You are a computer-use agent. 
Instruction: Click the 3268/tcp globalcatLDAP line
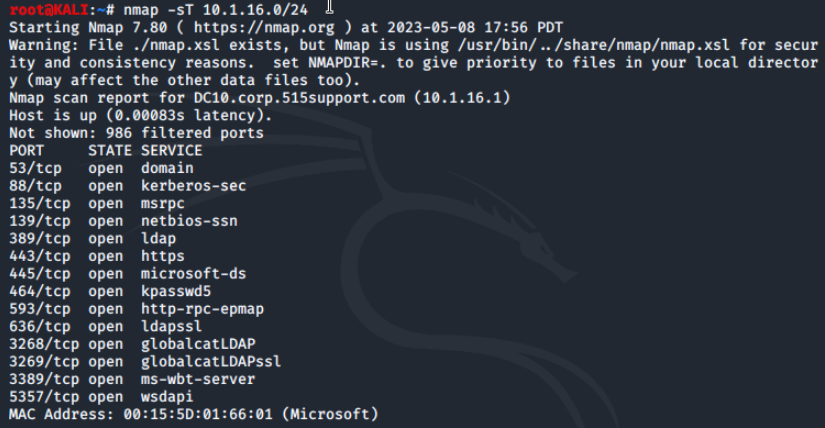132,344
